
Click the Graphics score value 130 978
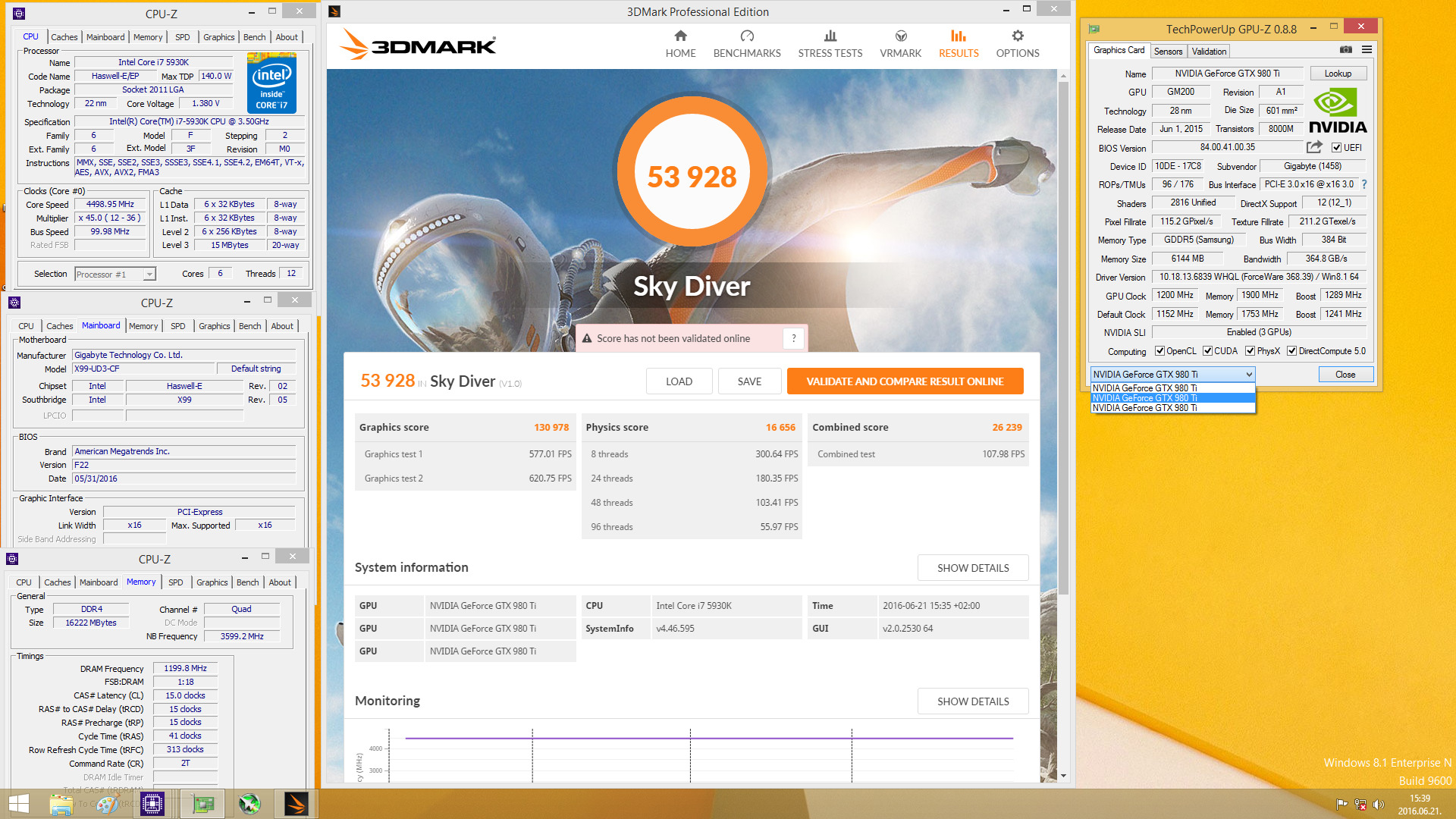tap(551, 428)
